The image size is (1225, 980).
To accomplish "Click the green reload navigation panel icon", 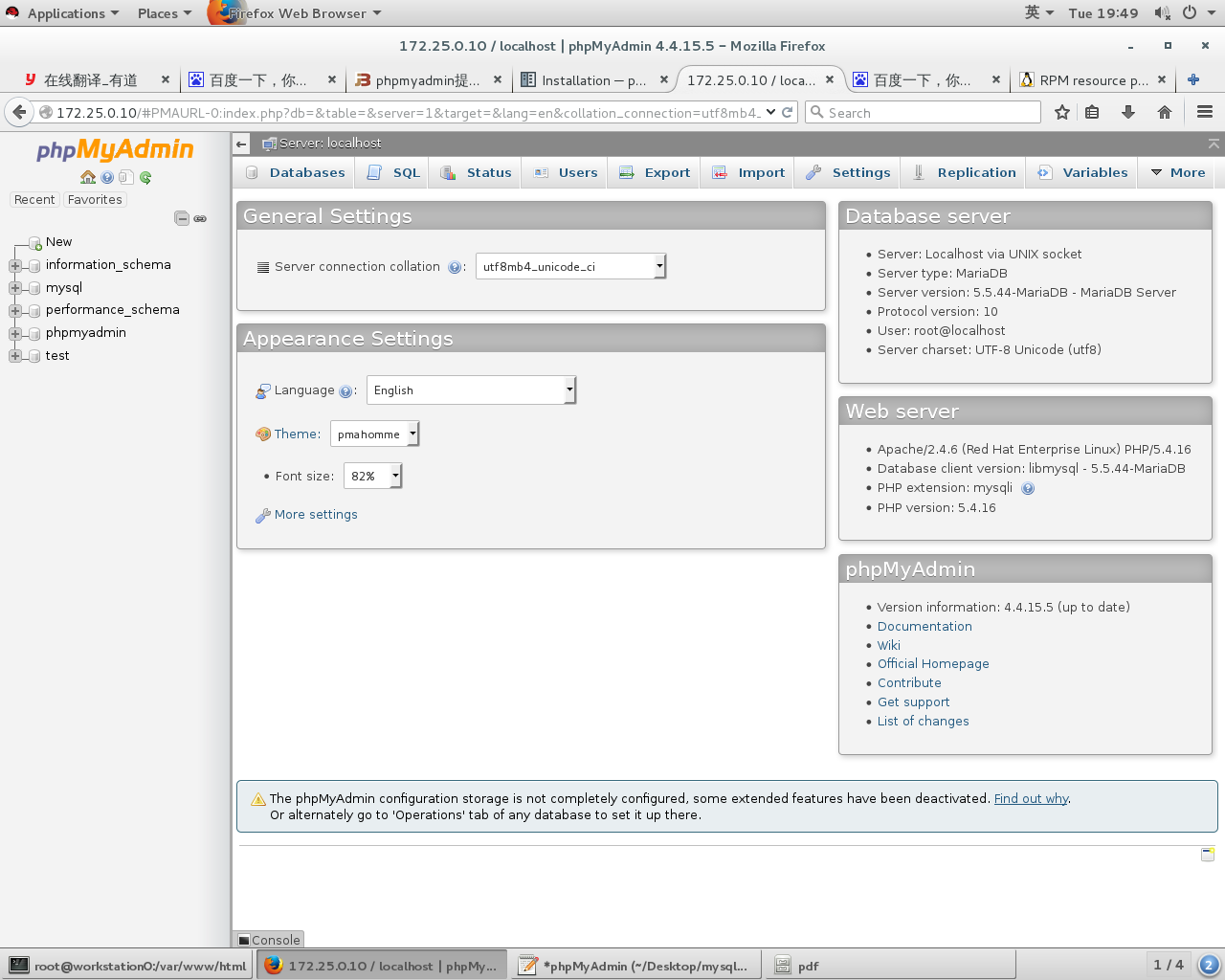I will click(x=145, y=177).
